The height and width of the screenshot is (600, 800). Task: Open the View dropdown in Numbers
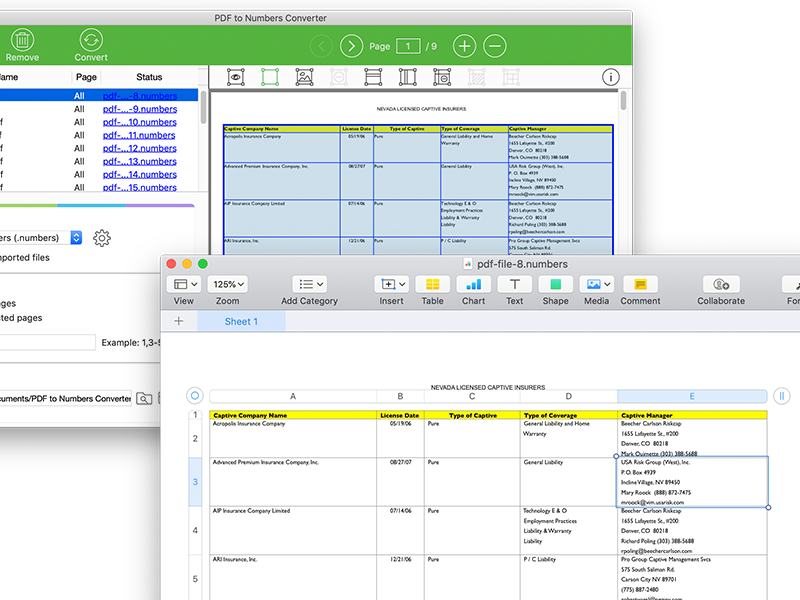(x=184, y=284)
